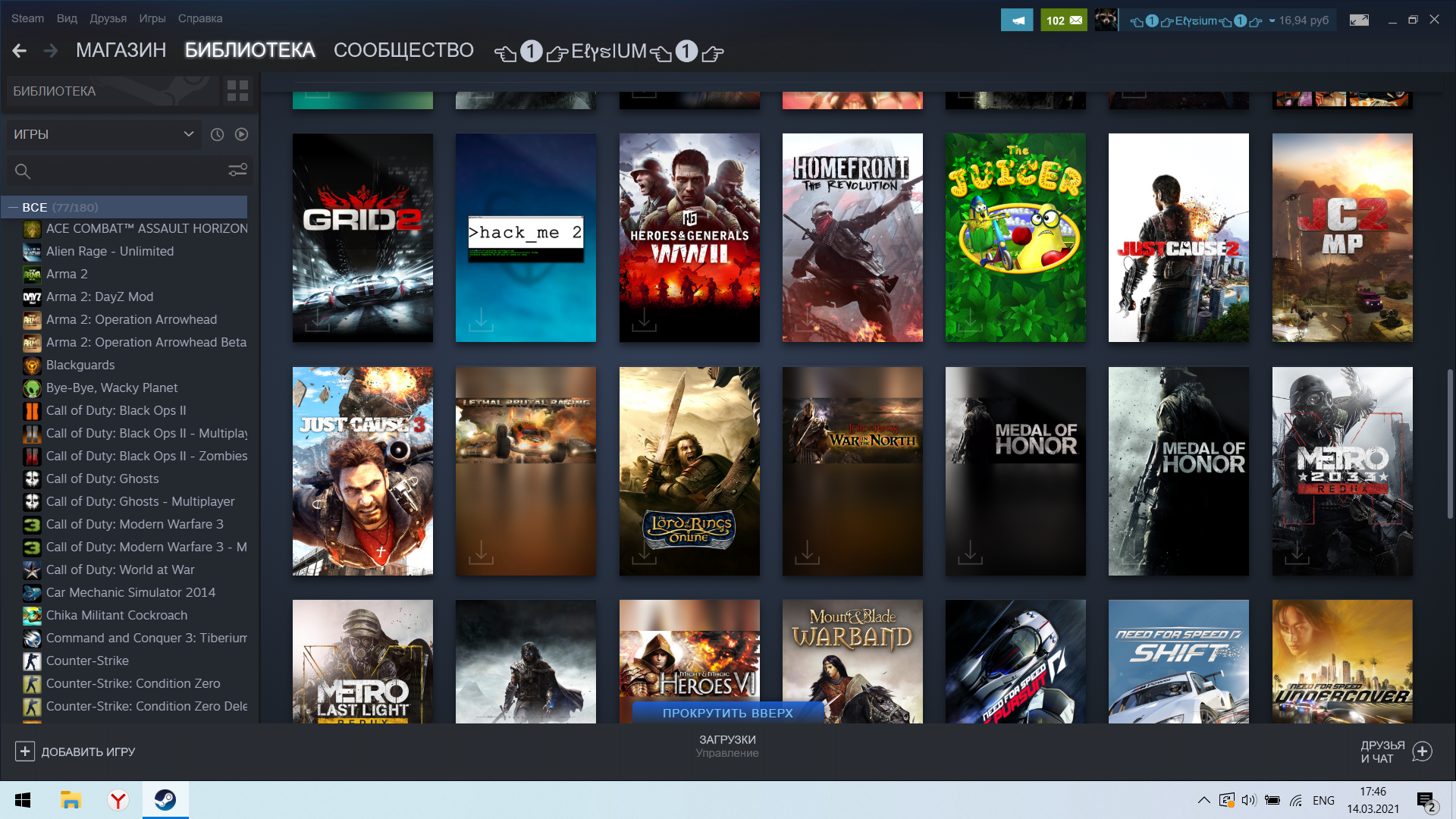Open the Вид menu
This screenshot has height=819, width=1456.
[67, 18]
